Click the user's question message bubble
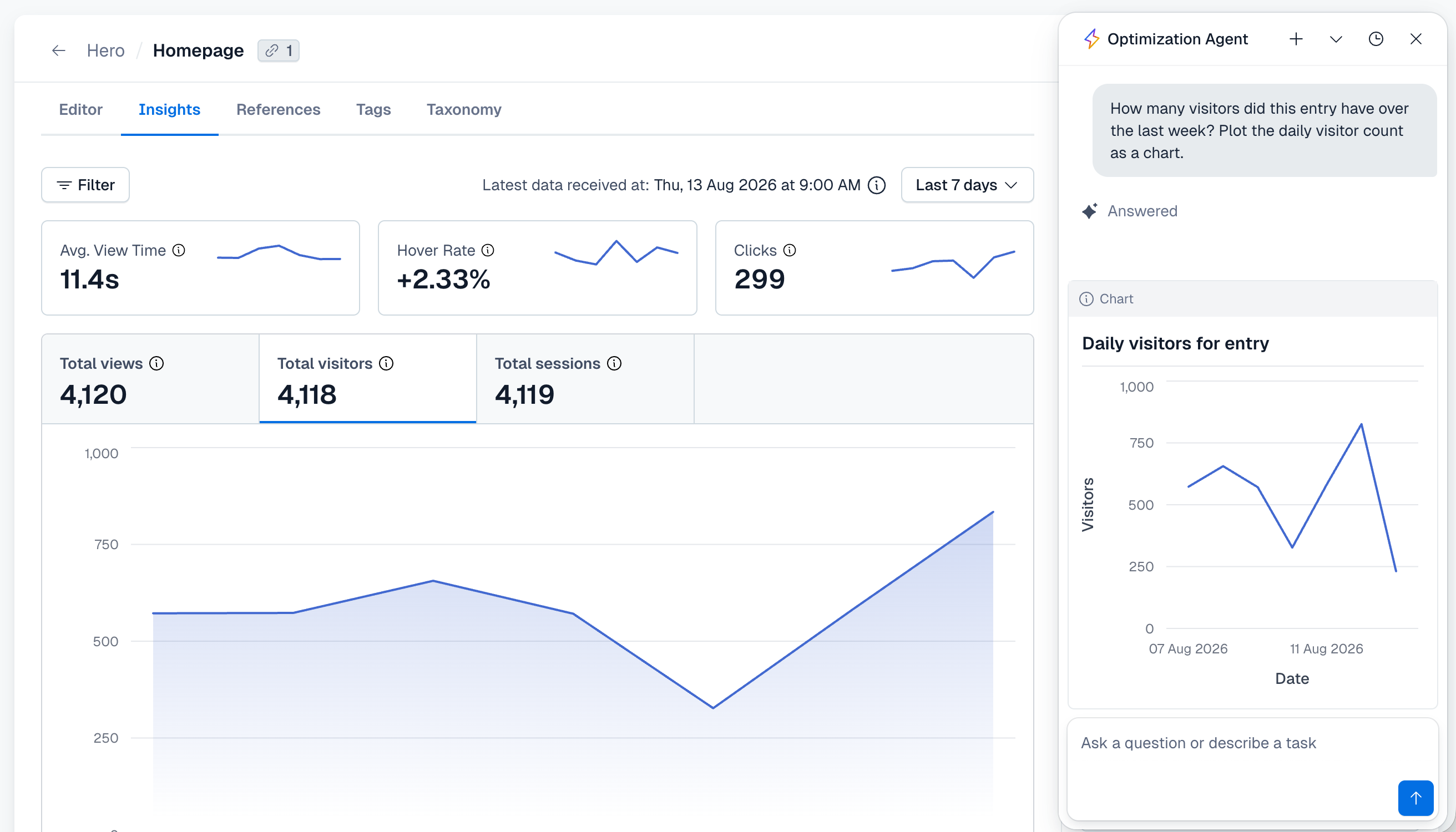 click(1265, 130)
